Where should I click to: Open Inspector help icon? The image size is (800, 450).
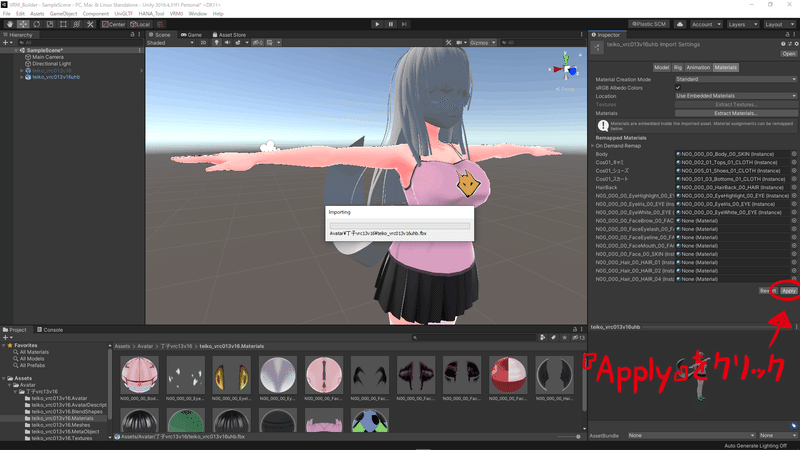tap(783, 44)
